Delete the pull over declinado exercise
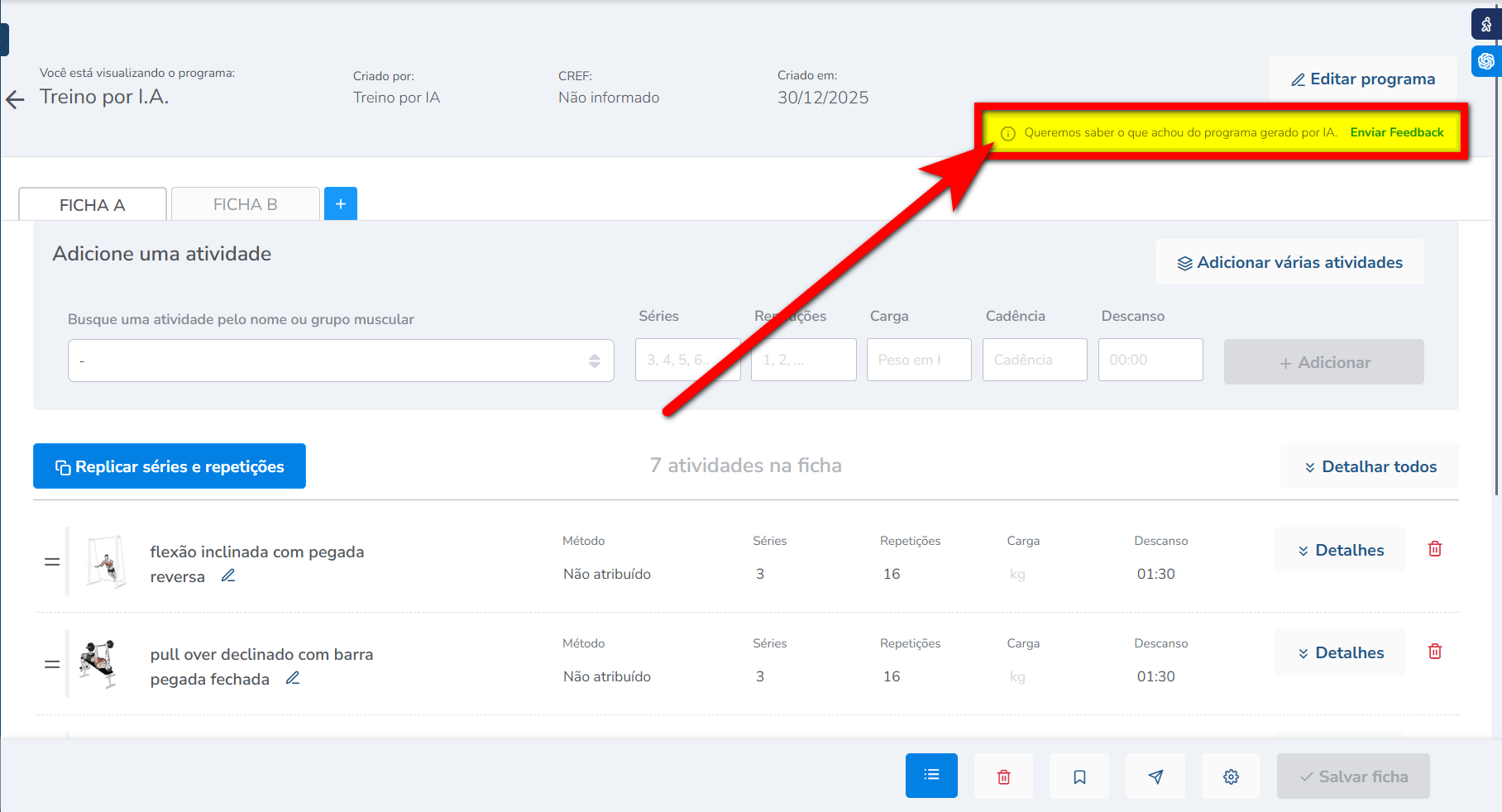Image resolution: width=1502 pixels, height=812 pixels. pos(1434,652)
